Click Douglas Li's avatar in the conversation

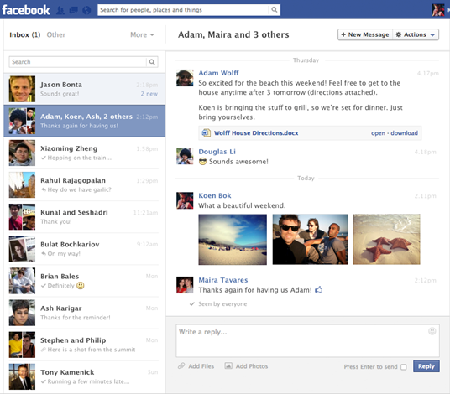point(185,156)
